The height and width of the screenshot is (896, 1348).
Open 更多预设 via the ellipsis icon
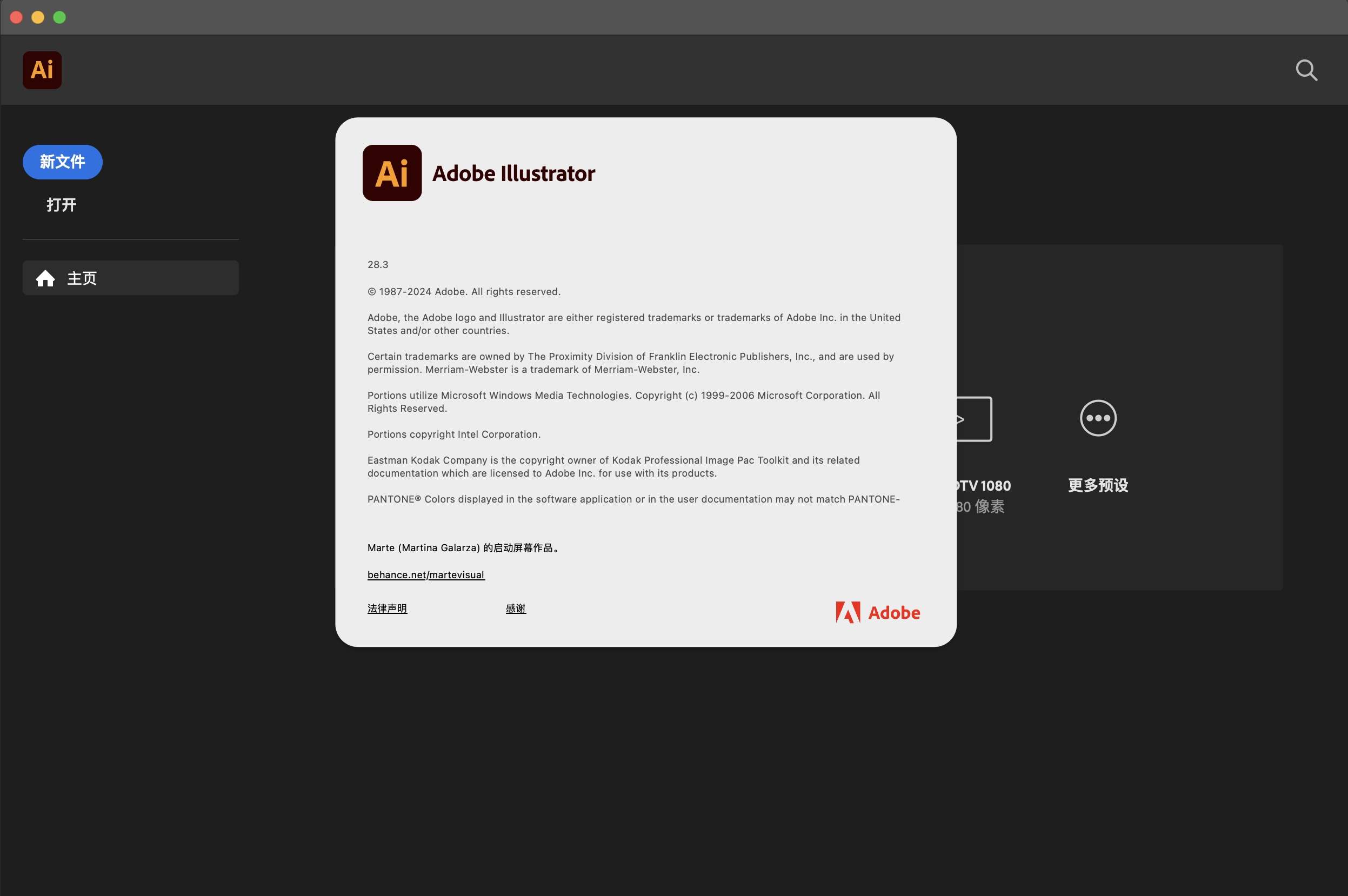click(1097, 418)
